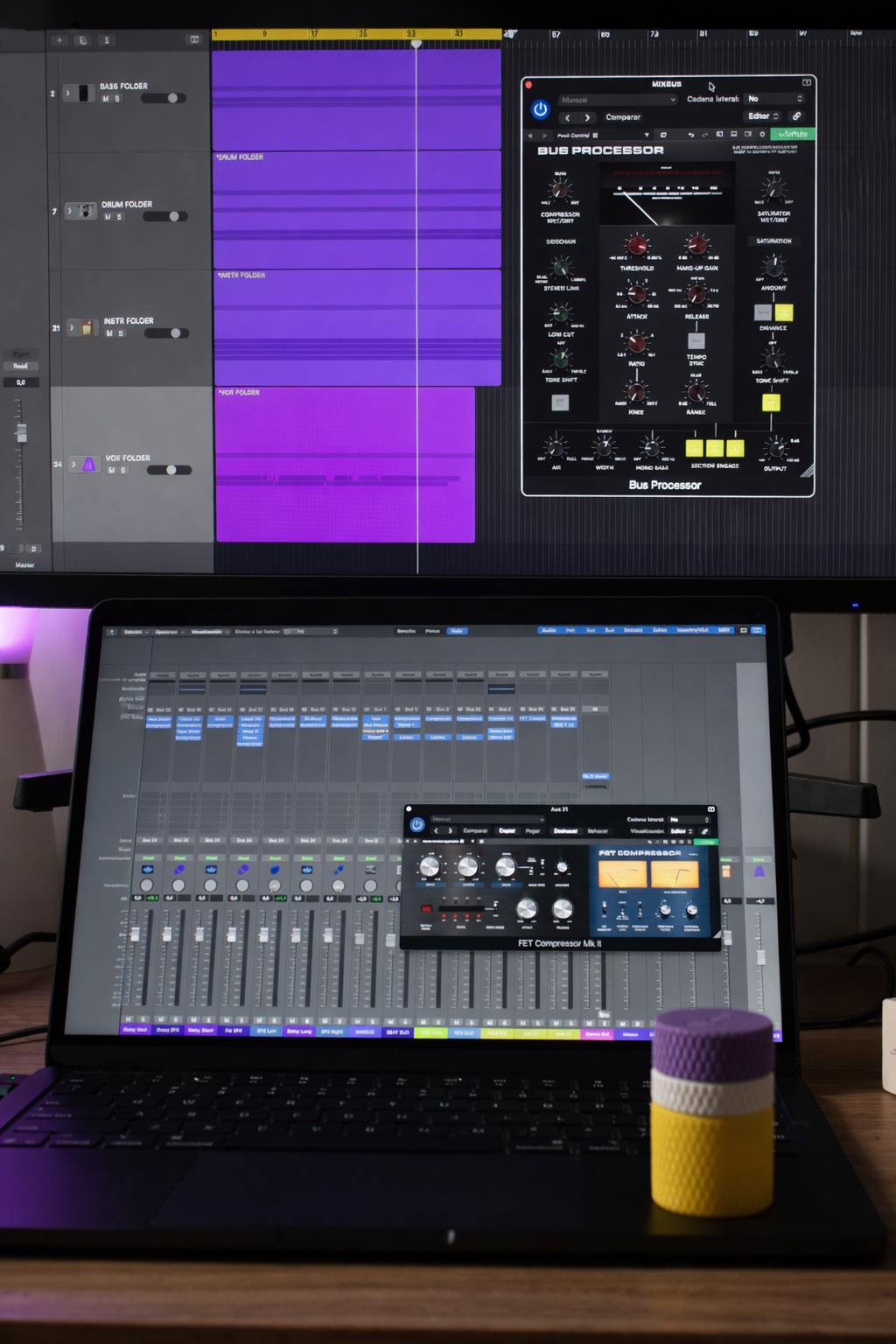This screenshot has width=896, height=1344.
Task: Open the Manual preset dropdown in MIXBUS
Action: point(618,100)
